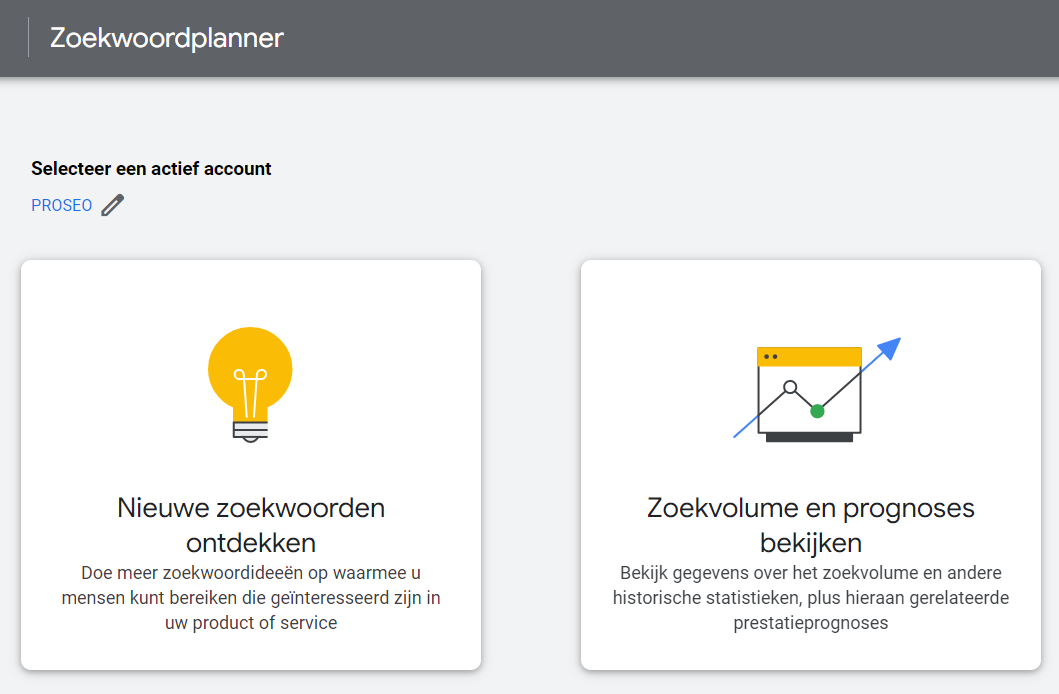Click the chart window illustration with arrow
The width and height of the screenshot is (1059, 694).
[x=817, y=390]
